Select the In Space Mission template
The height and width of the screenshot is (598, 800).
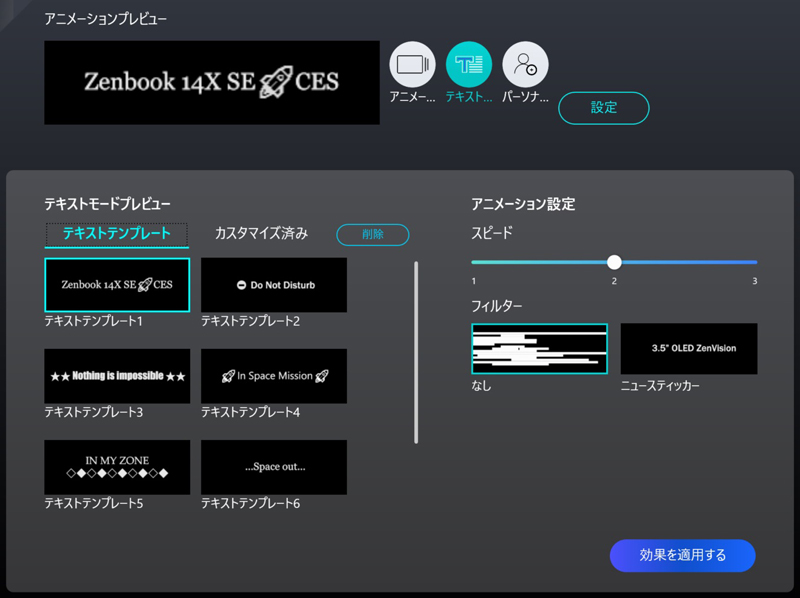273,376
